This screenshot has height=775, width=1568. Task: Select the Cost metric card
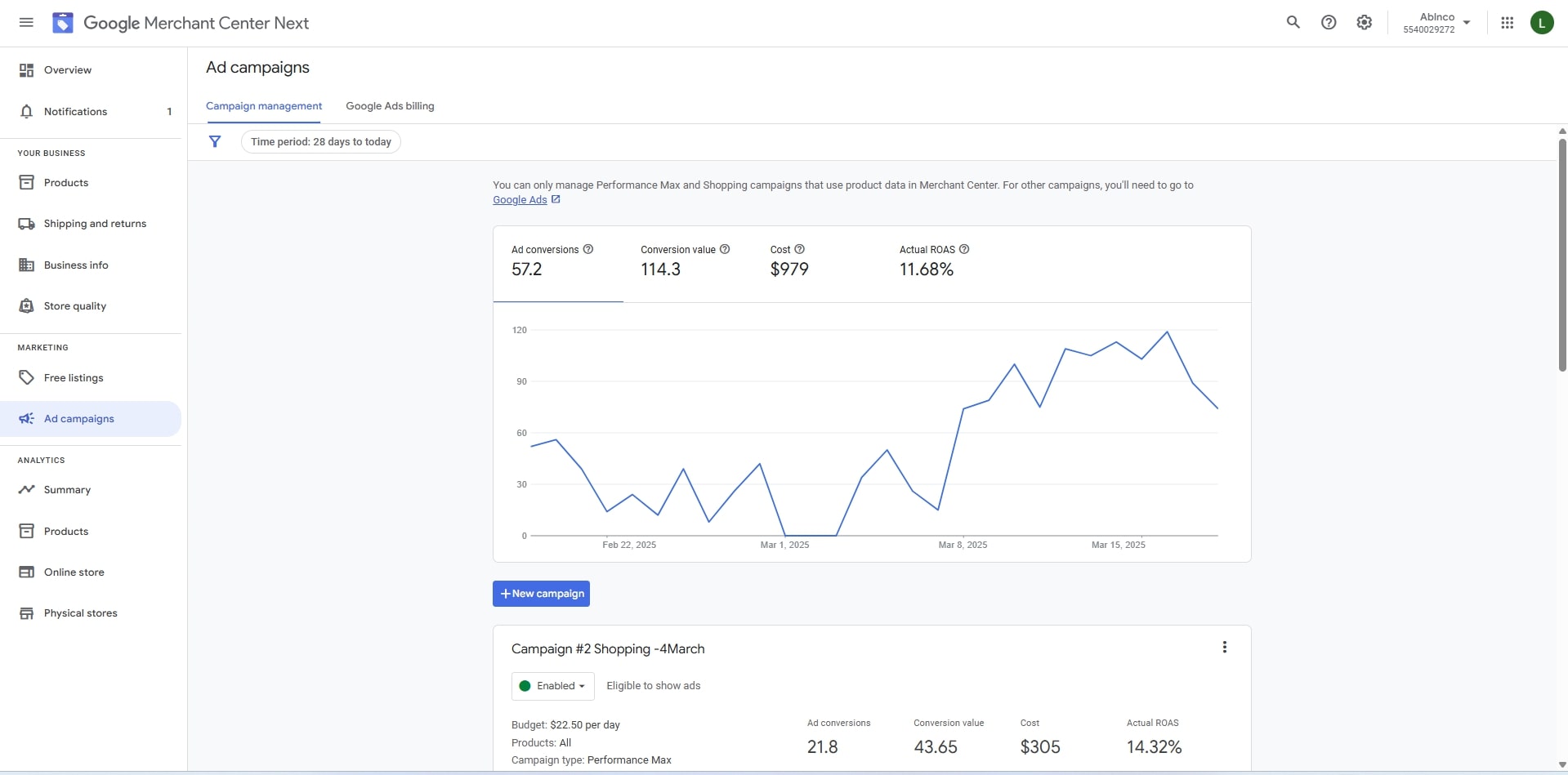pos(817,265)
